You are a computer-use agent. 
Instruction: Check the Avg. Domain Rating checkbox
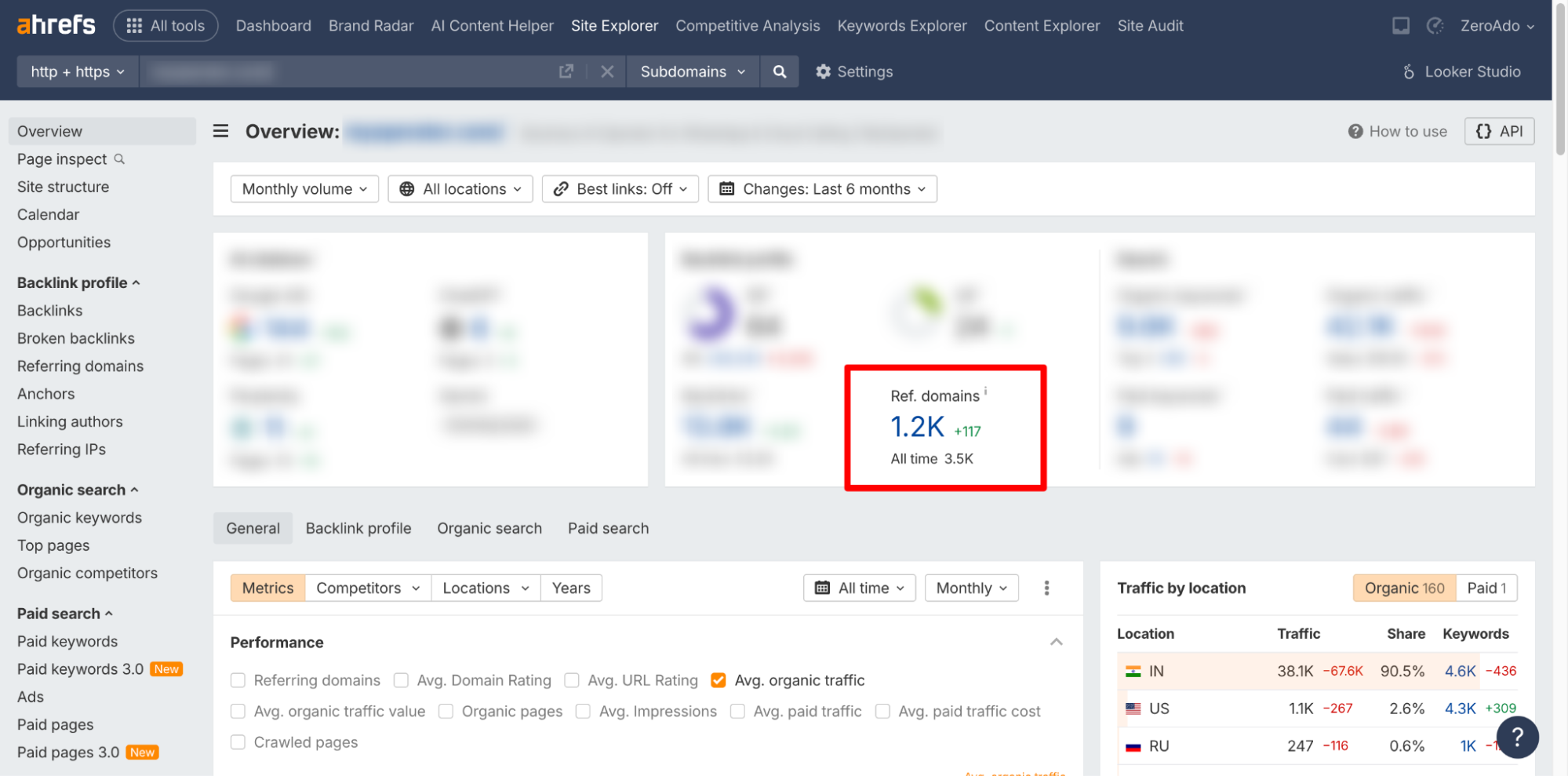click(x=401, y=680)
